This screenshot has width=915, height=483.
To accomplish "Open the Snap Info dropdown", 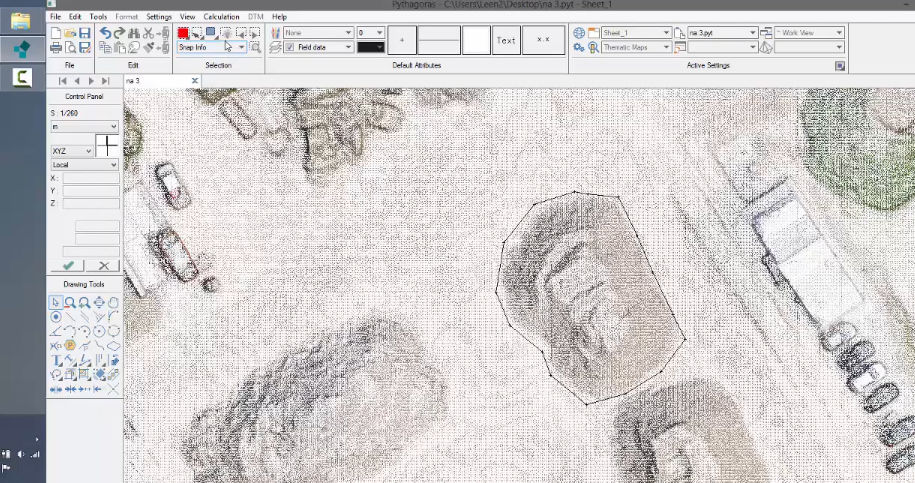I will (211, 47).
